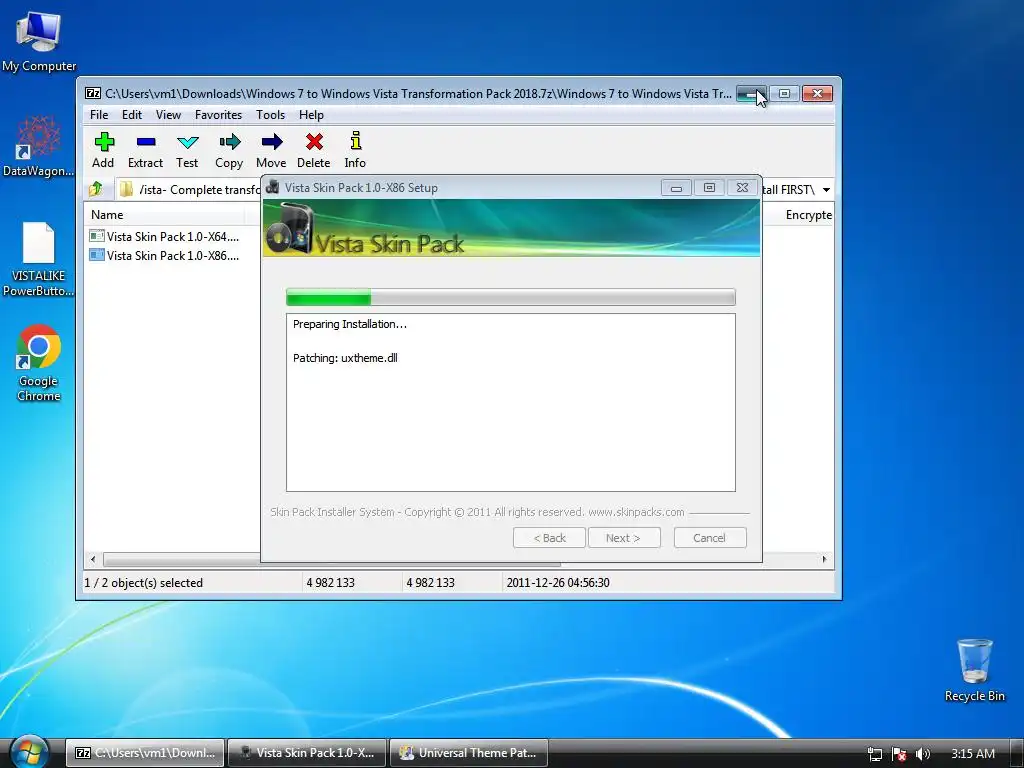1024x768 pixels.
Task: Open the File menu
Action: [99, 115]
